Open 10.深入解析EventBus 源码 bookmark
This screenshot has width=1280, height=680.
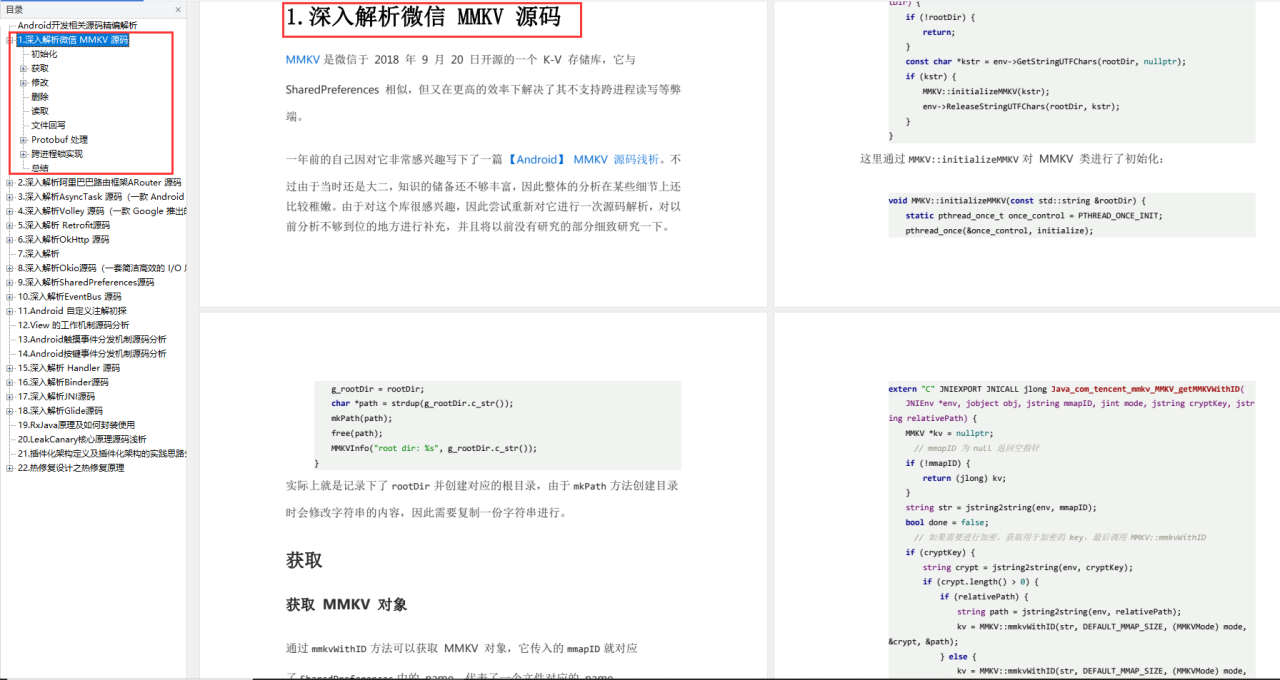[x=69, y=297]
